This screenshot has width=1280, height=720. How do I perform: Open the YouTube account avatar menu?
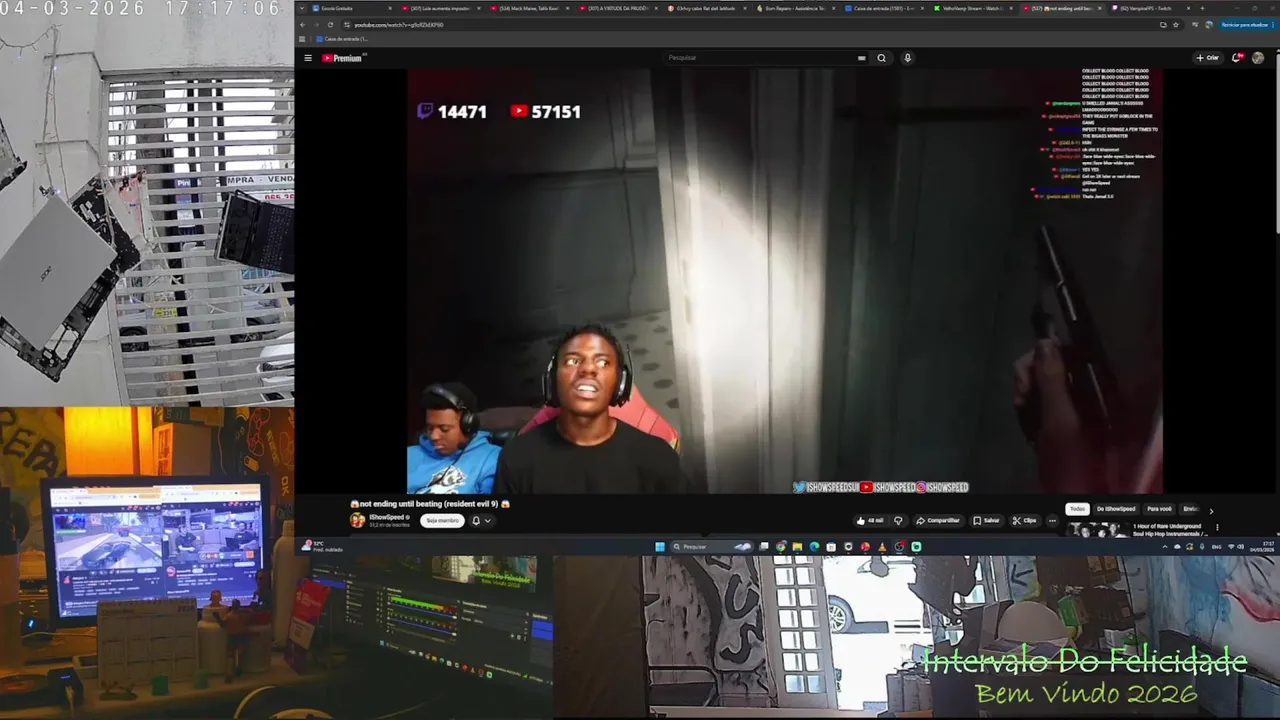(x=1258, y=57)
